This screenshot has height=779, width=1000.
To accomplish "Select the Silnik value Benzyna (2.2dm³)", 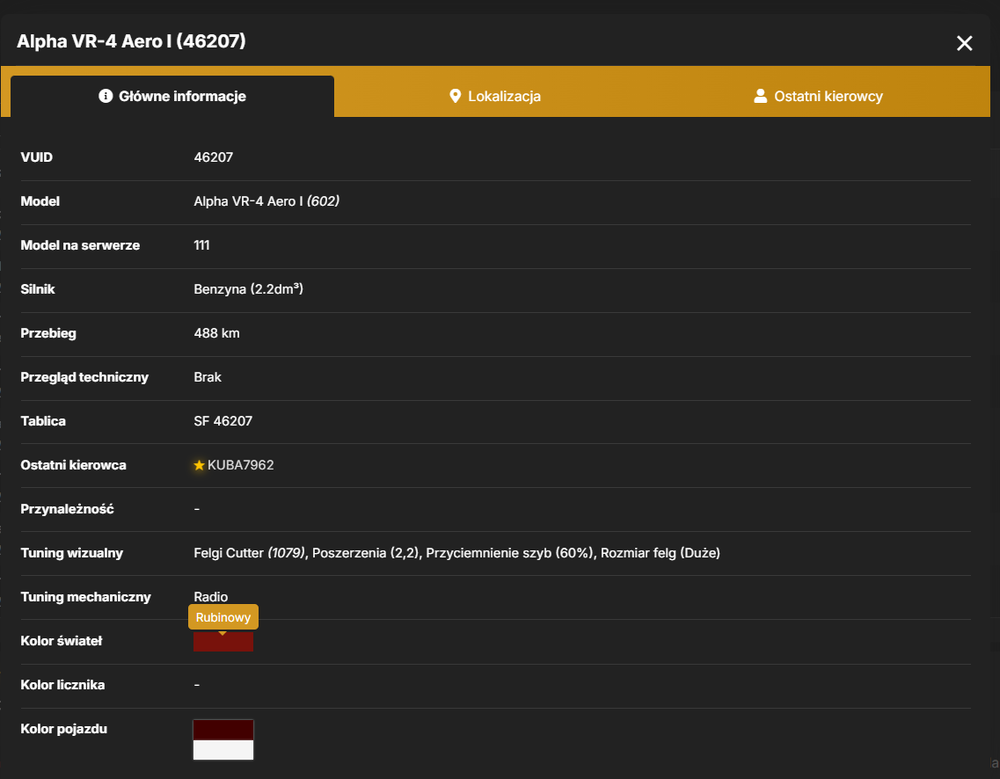I will (249, 289).
